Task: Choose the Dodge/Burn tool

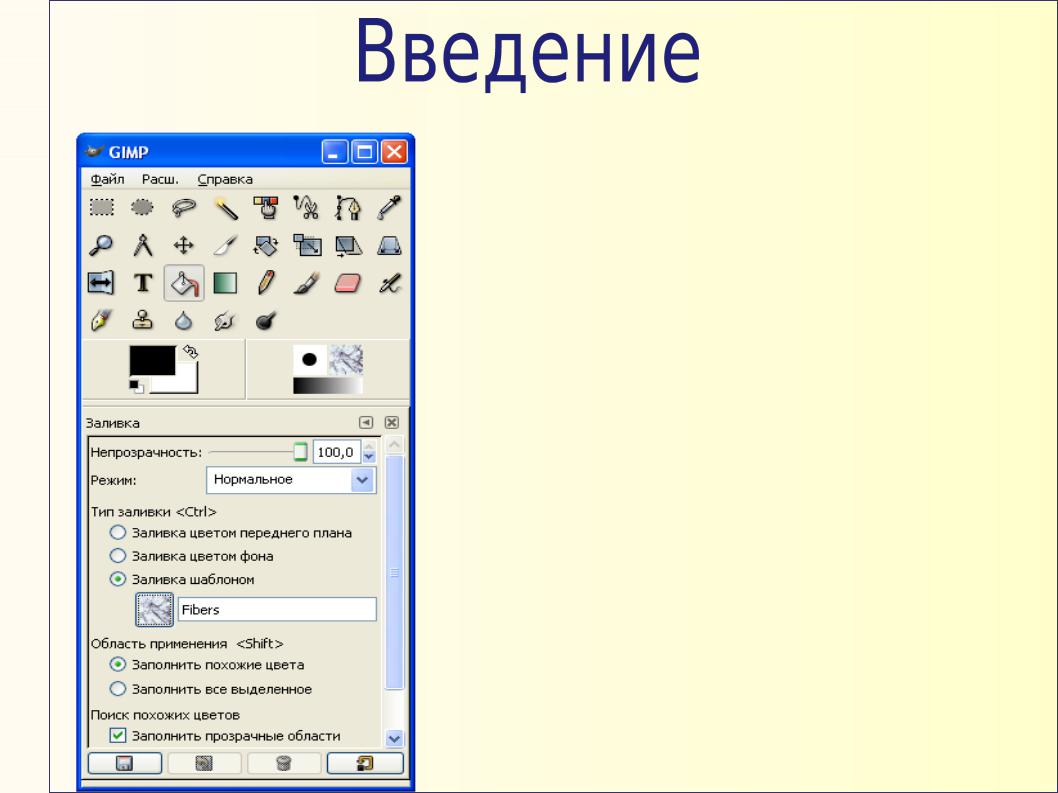Action: (x=267, y=321)
